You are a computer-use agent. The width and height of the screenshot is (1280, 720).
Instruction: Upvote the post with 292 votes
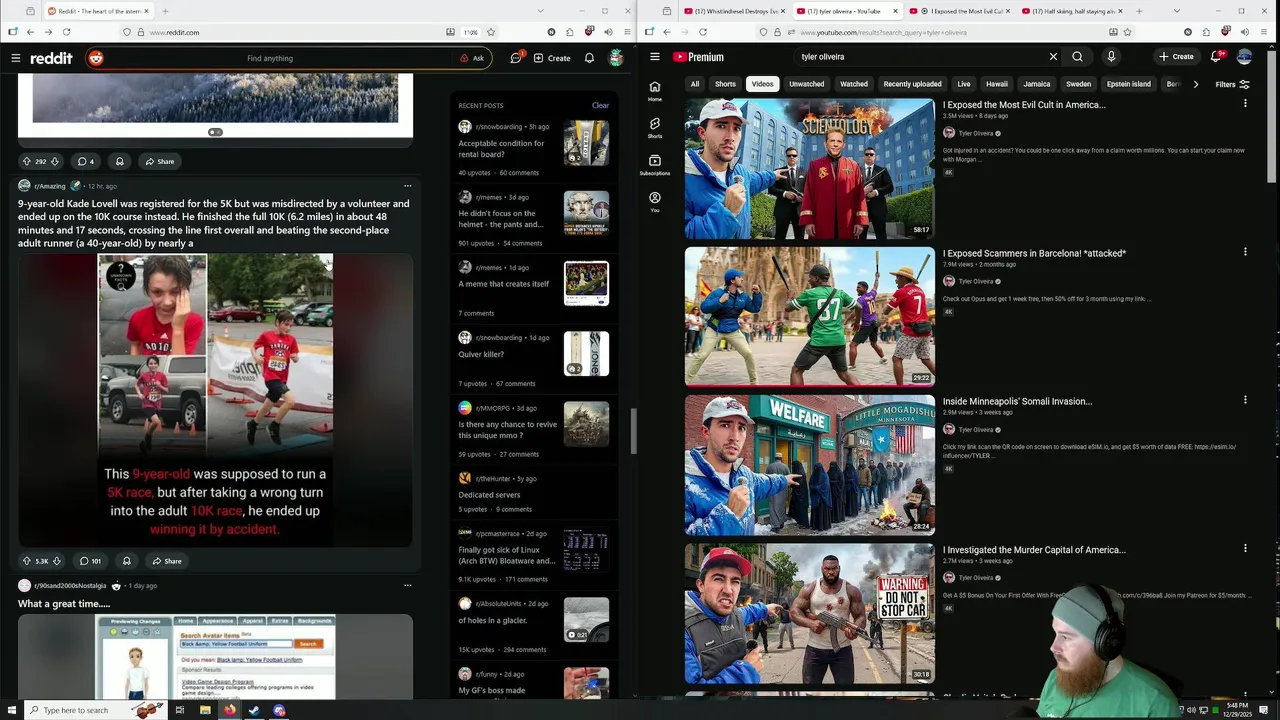pyautogui.click(x=27, y=161)
